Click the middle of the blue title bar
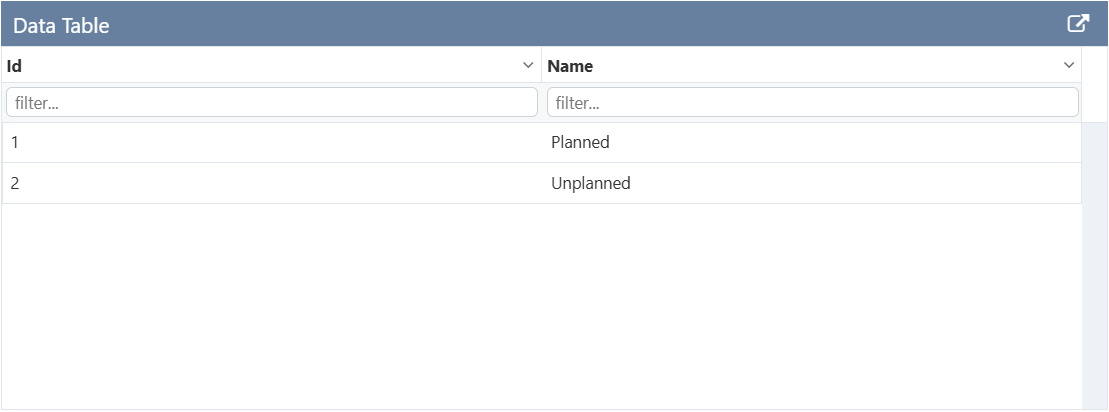This screenshot has width=1109, height=412. (x=554, y=24)
